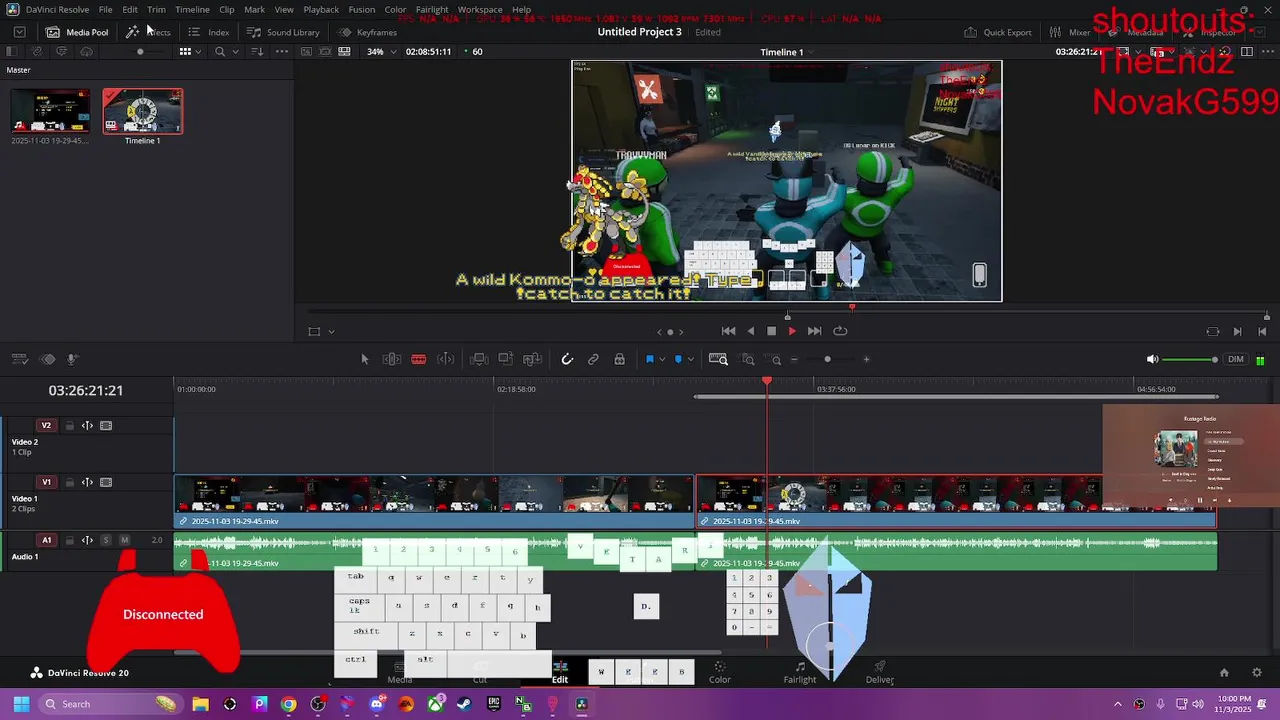Go to first frame in viewer
1280x720 pixels.
(728, 331)
